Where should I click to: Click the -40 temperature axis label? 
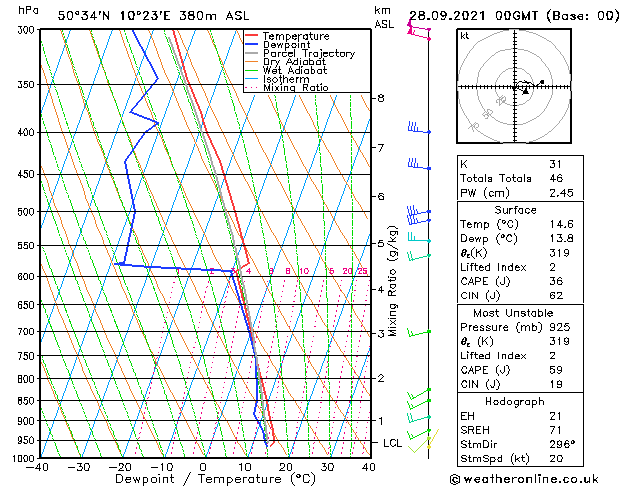[x=37, y=467]
